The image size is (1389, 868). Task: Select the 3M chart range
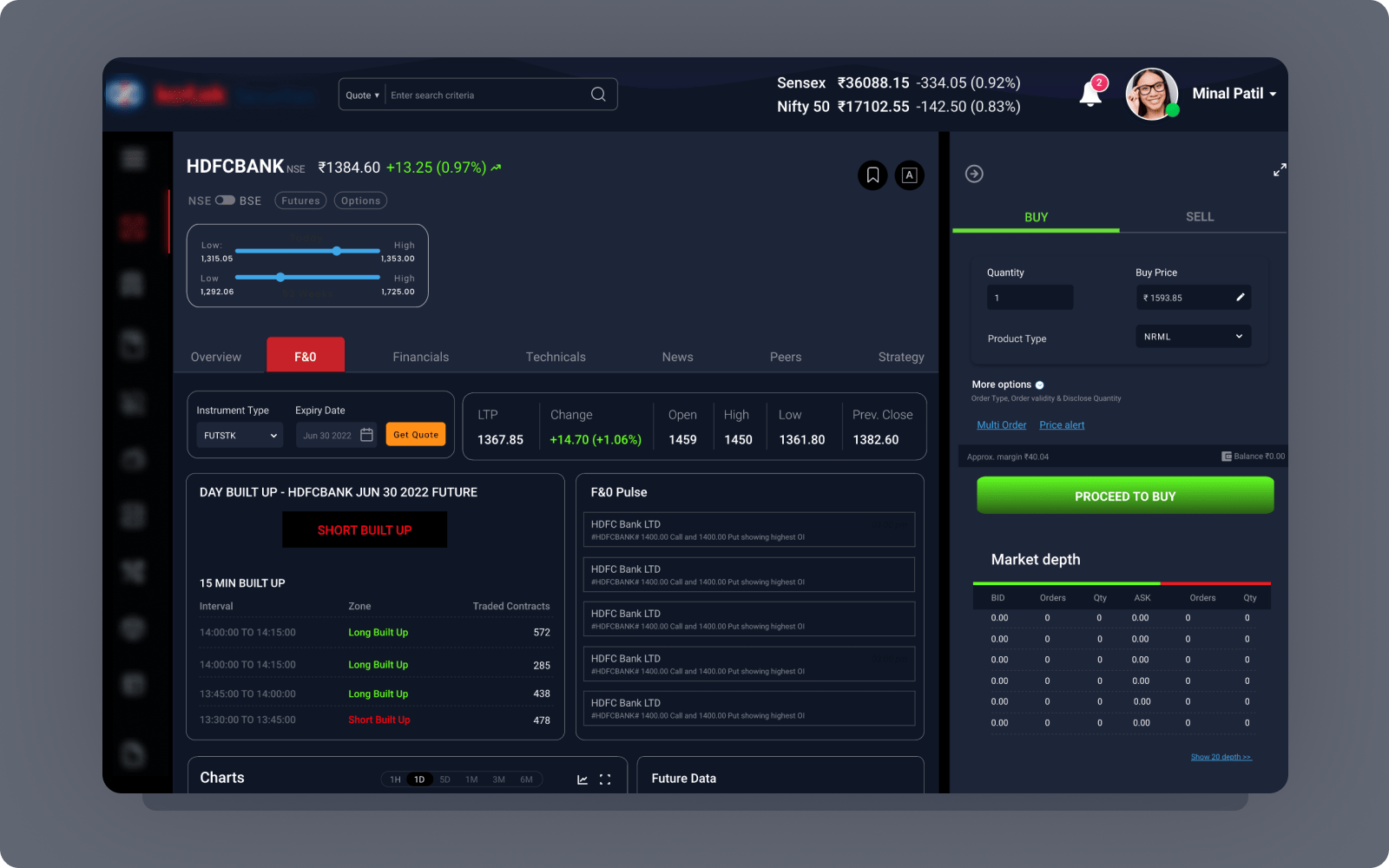(x=498, y=779)
